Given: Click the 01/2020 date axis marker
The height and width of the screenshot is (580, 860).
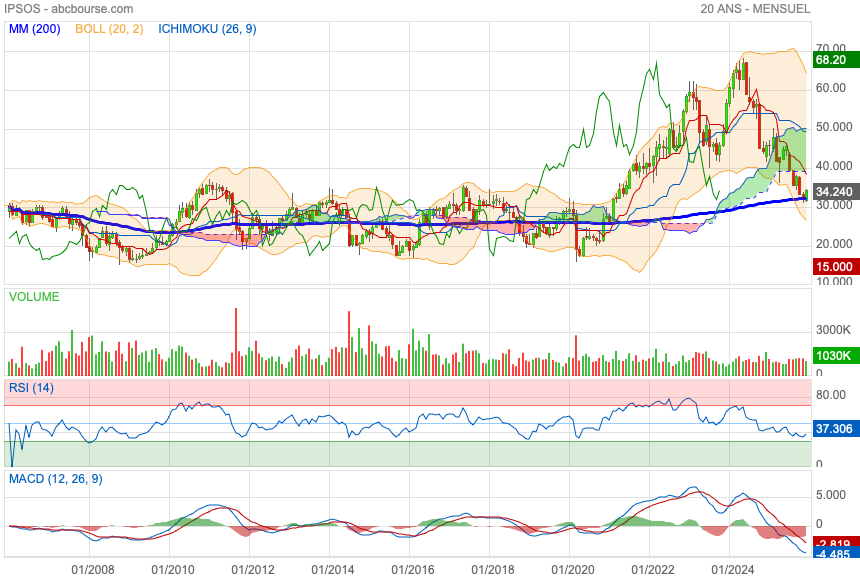Looking at the screenshot, I should click(570, 569).
